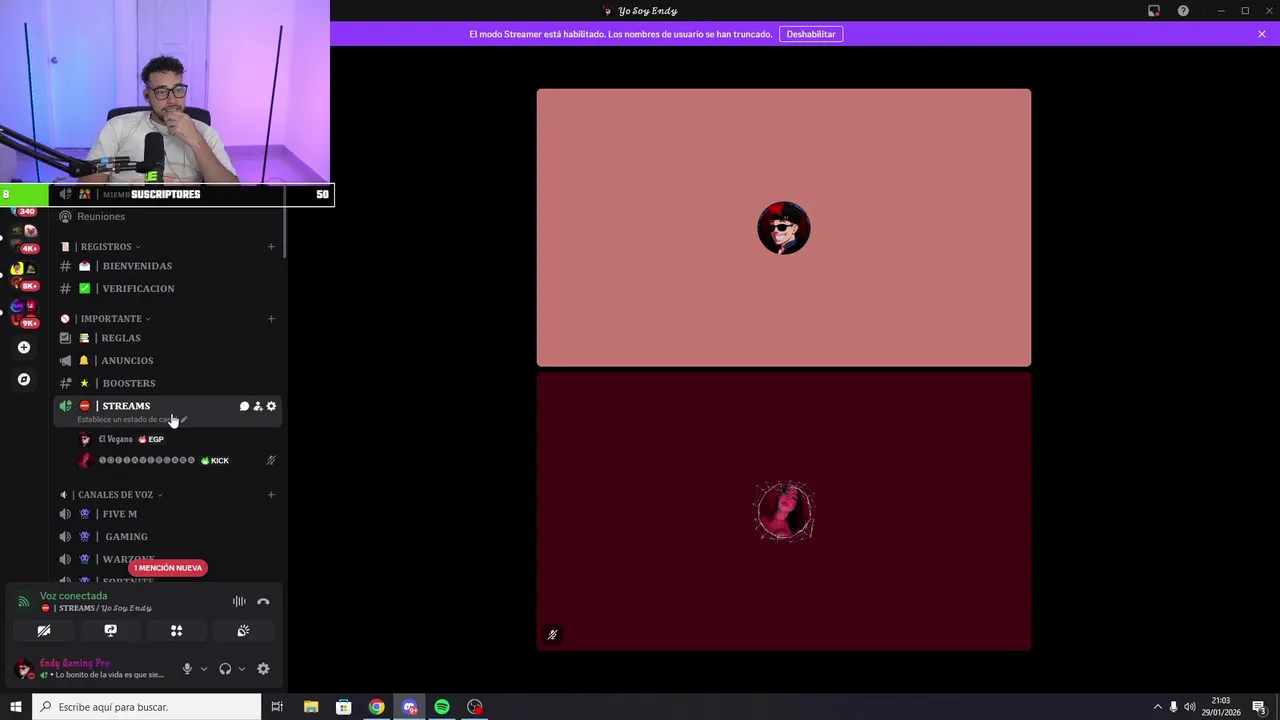Open server folder with 9K+ badge
This screenshot has width=1280, height=720.
pyautogui.click(x=24, y=312)
